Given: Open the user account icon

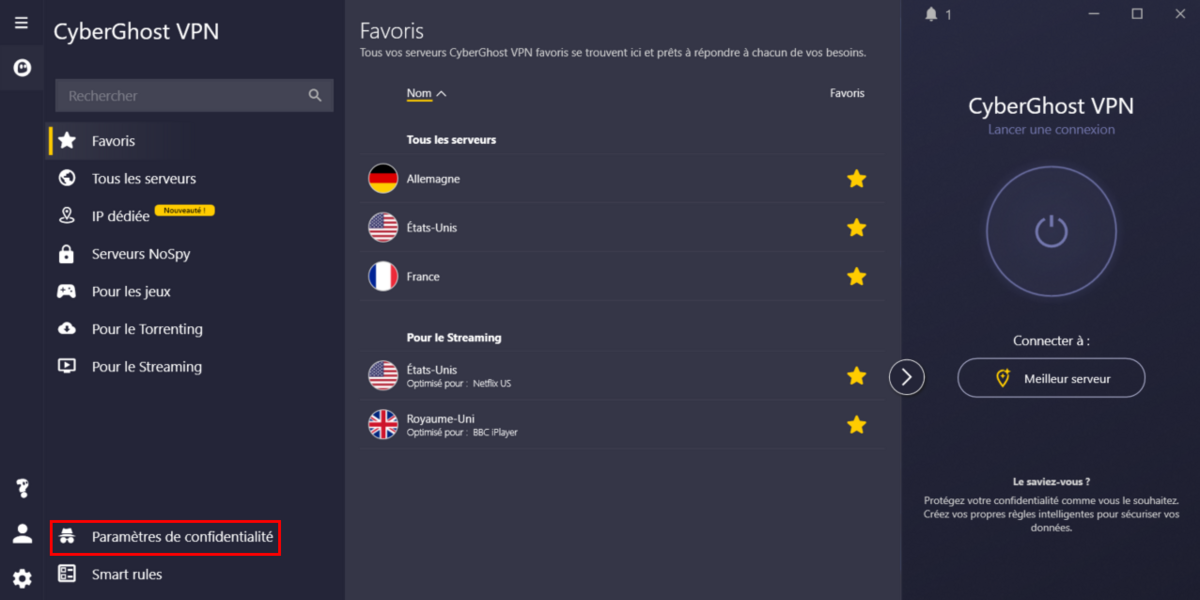Looking at the screenshot, I should click(22, 534).
